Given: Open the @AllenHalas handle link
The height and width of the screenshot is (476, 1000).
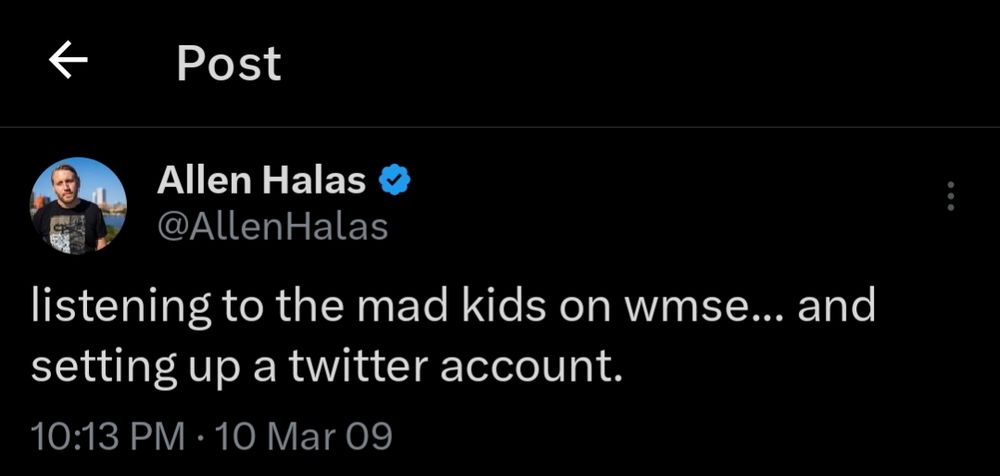Looking at the screenshot, I should tap(272, 227).
